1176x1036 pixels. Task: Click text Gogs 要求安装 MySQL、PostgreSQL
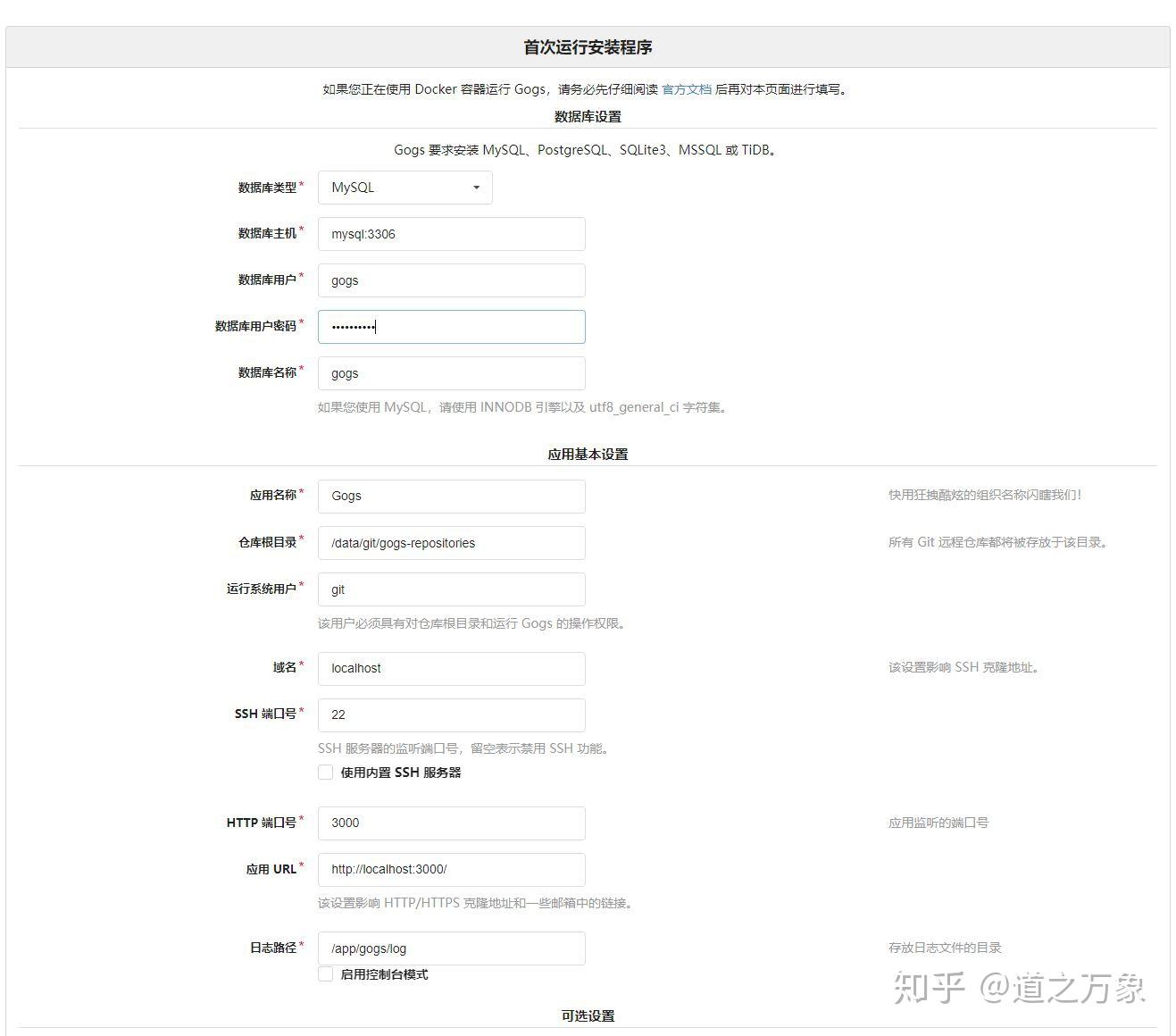[x=588, y=150]
